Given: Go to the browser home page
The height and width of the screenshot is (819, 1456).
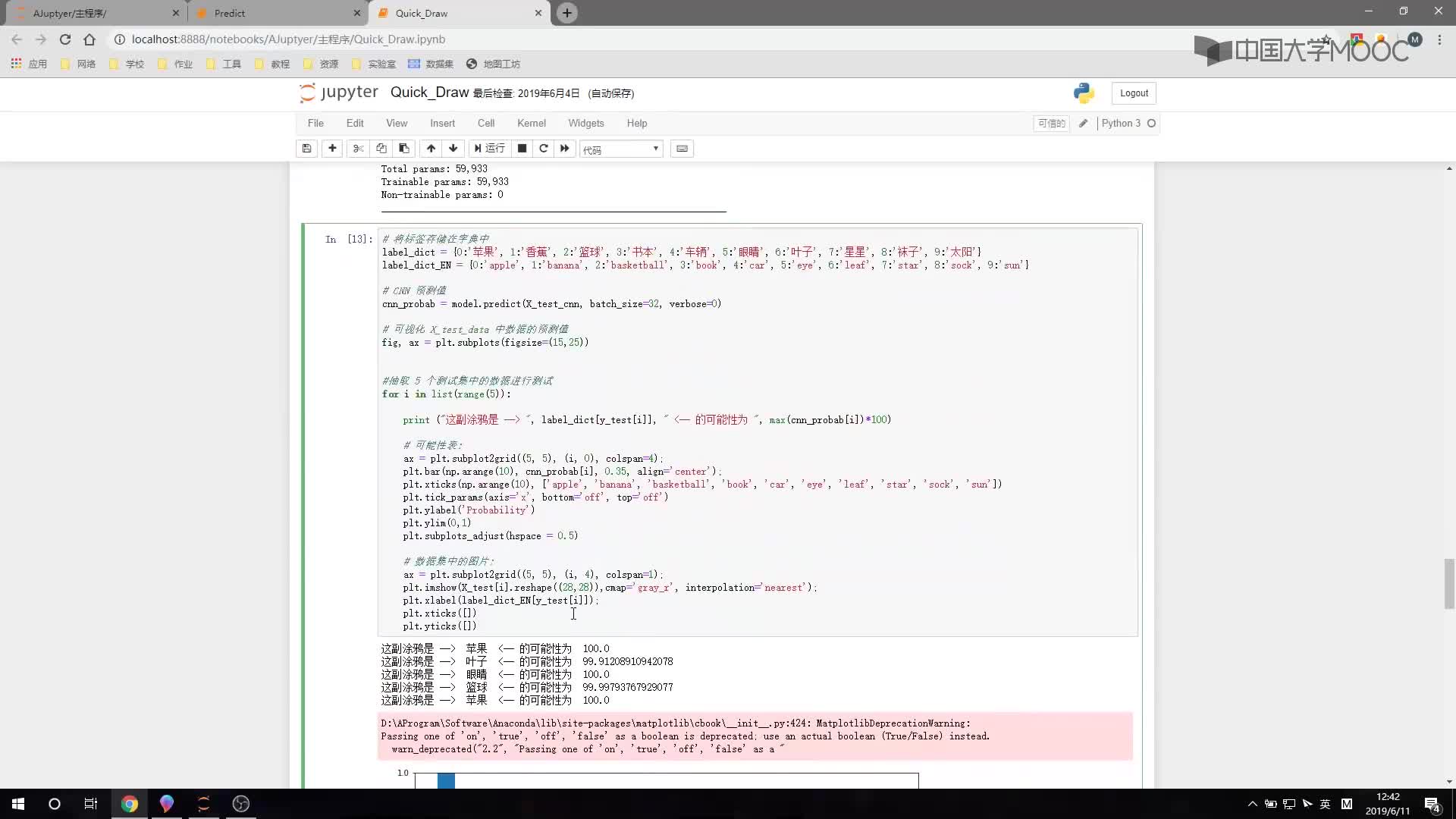Looking at the screenshot, I should (89, 39).
